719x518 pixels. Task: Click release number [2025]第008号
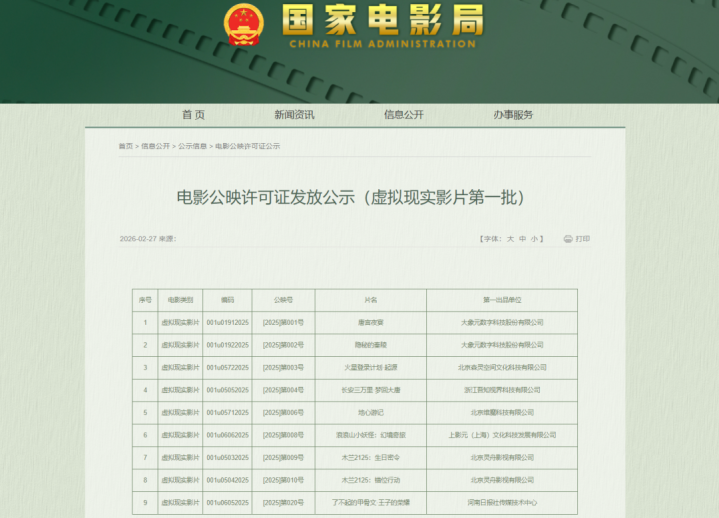(283, 435)
